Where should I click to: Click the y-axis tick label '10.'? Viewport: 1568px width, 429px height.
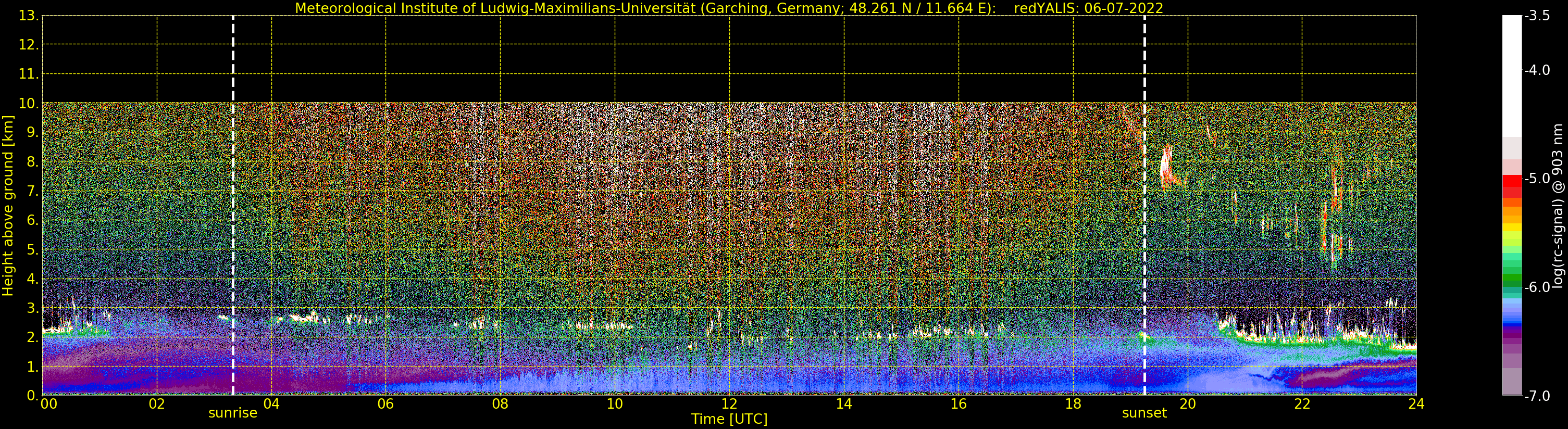pos(29,104)
